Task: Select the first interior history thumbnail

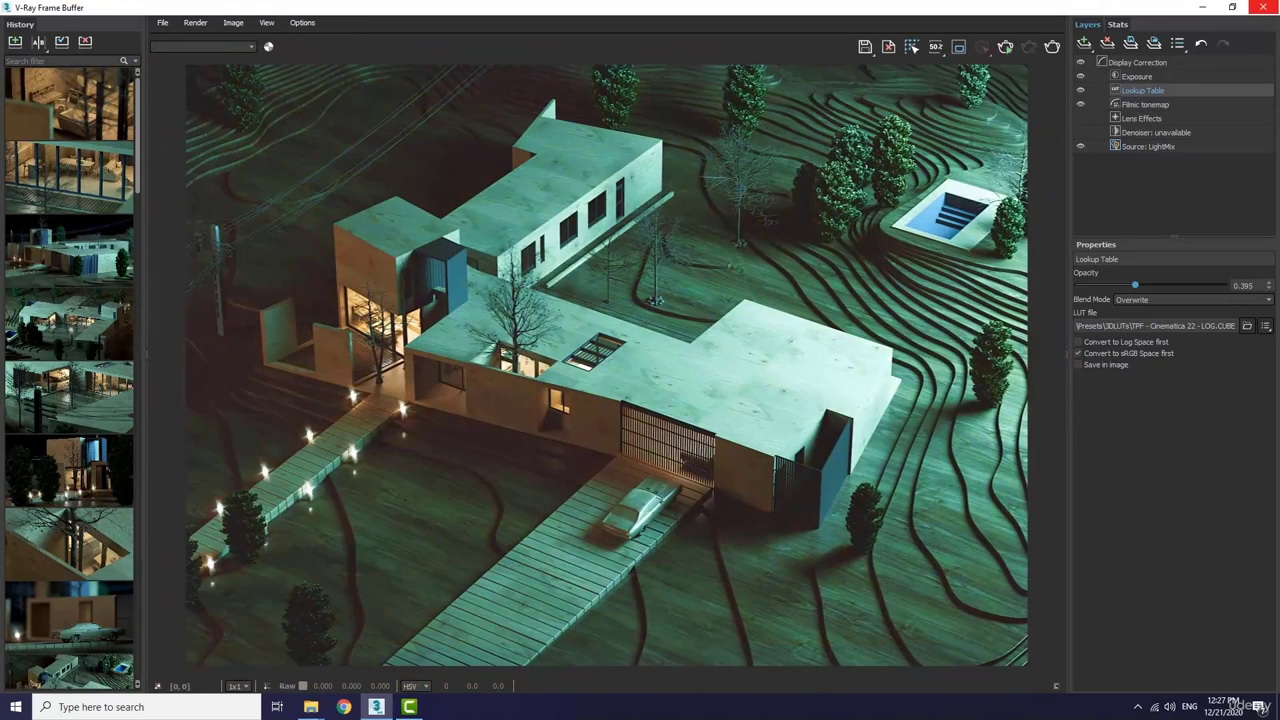Action: 69,104
